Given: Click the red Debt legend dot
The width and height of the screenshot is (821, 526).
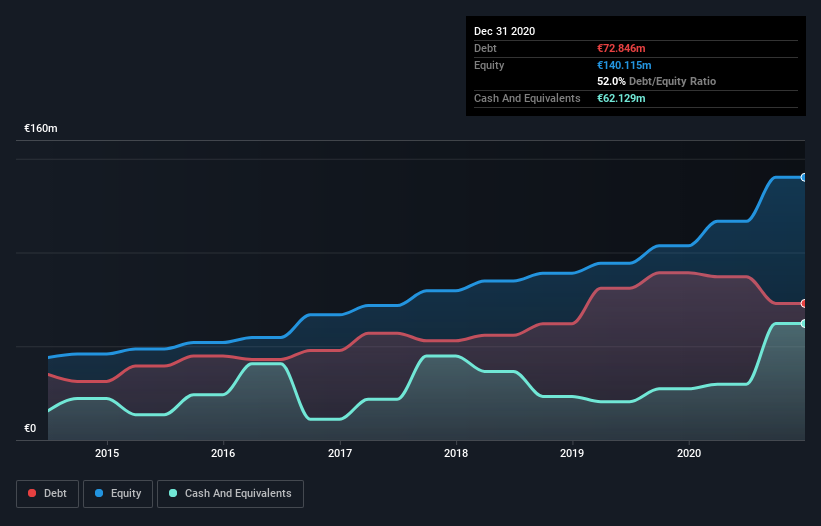Looking at the screenshot, I should tap(32, 493).
